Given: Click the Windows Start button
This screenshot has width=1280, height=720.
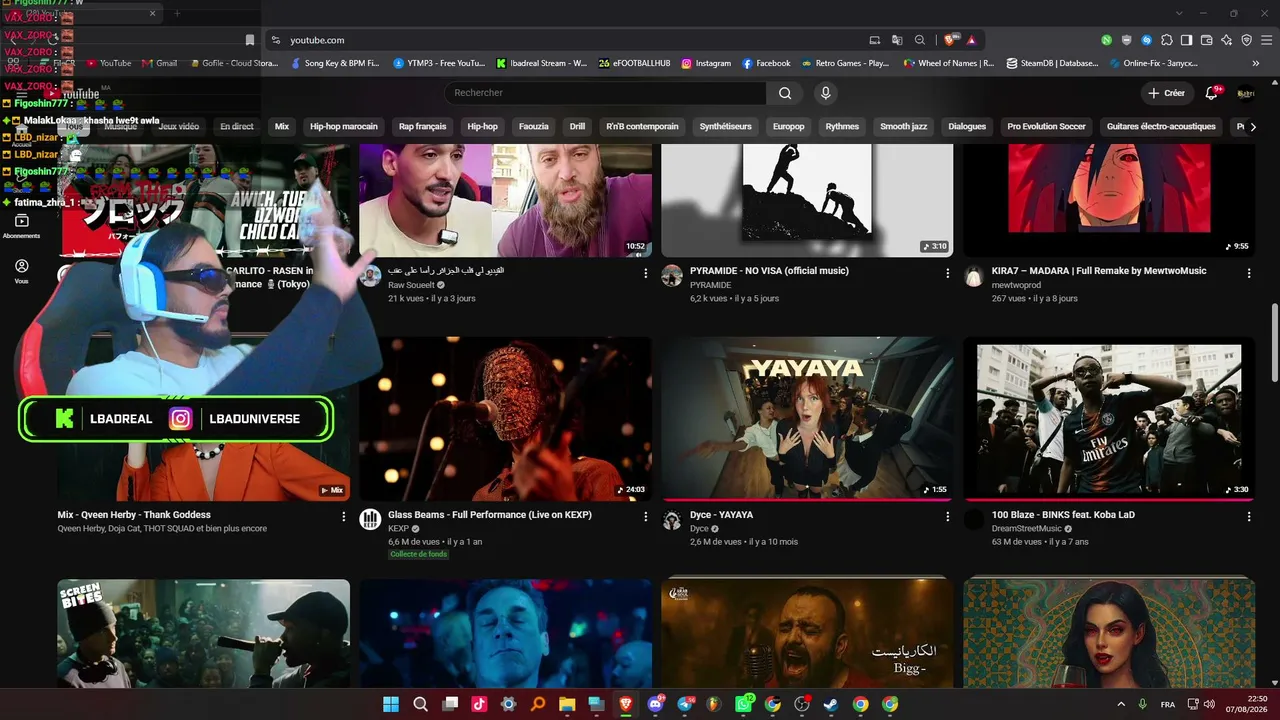Looking at the screenshot, I should 391,704.
